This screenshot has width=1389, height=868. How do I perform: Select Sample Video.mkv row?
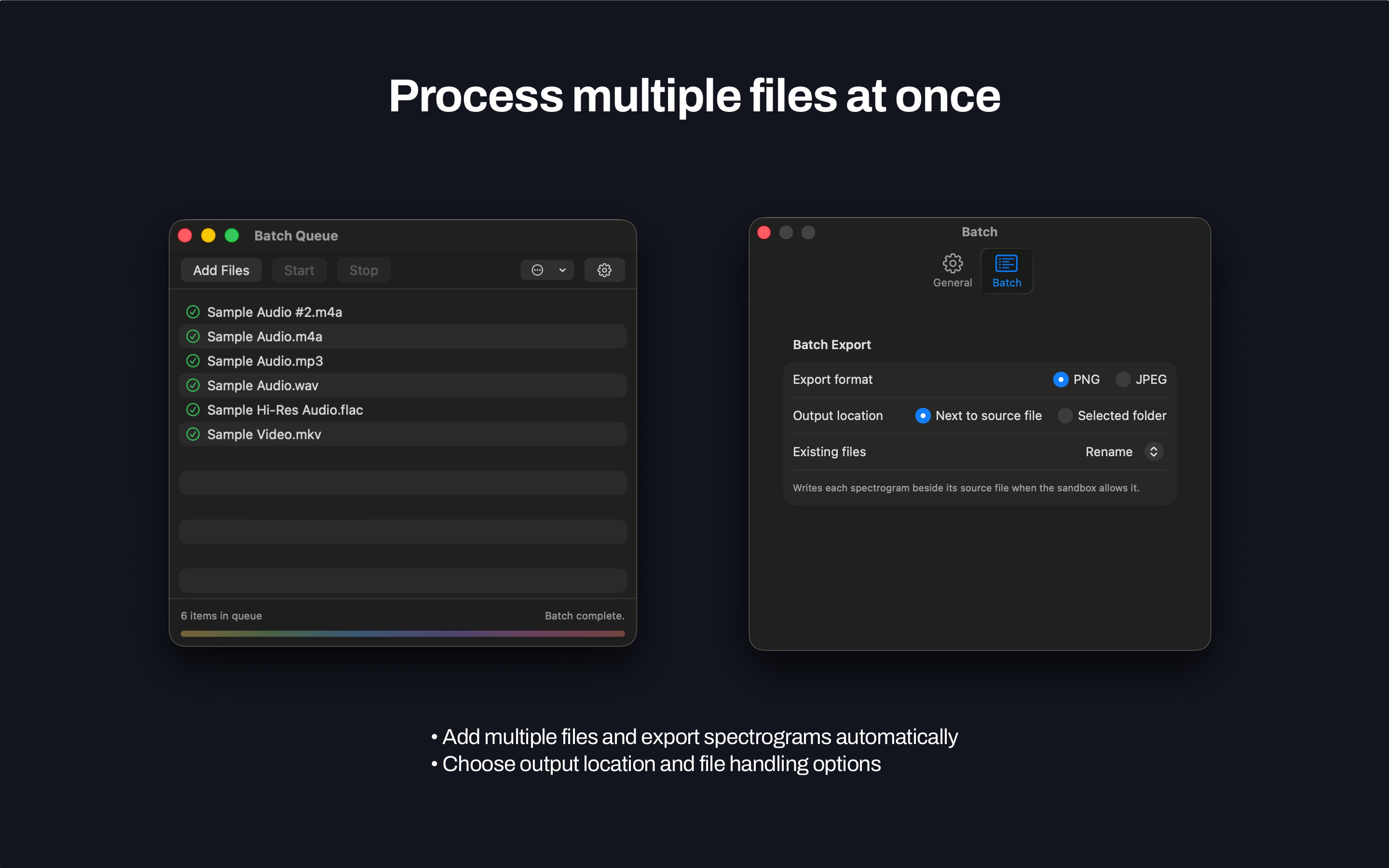pos(403,434)
